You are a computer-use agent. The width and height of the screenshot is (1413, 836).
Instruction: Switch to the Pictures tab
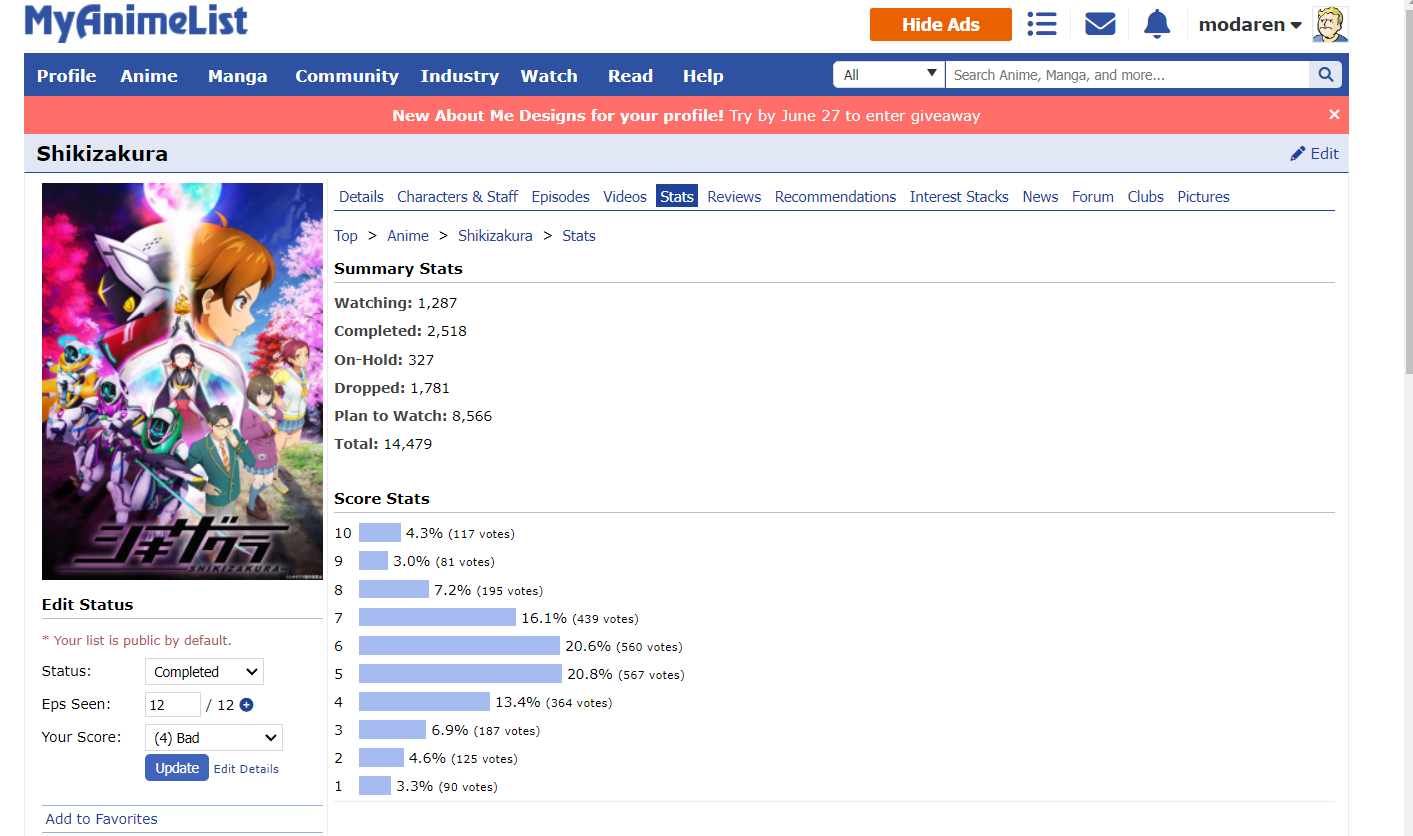[x=1203, y=197]
